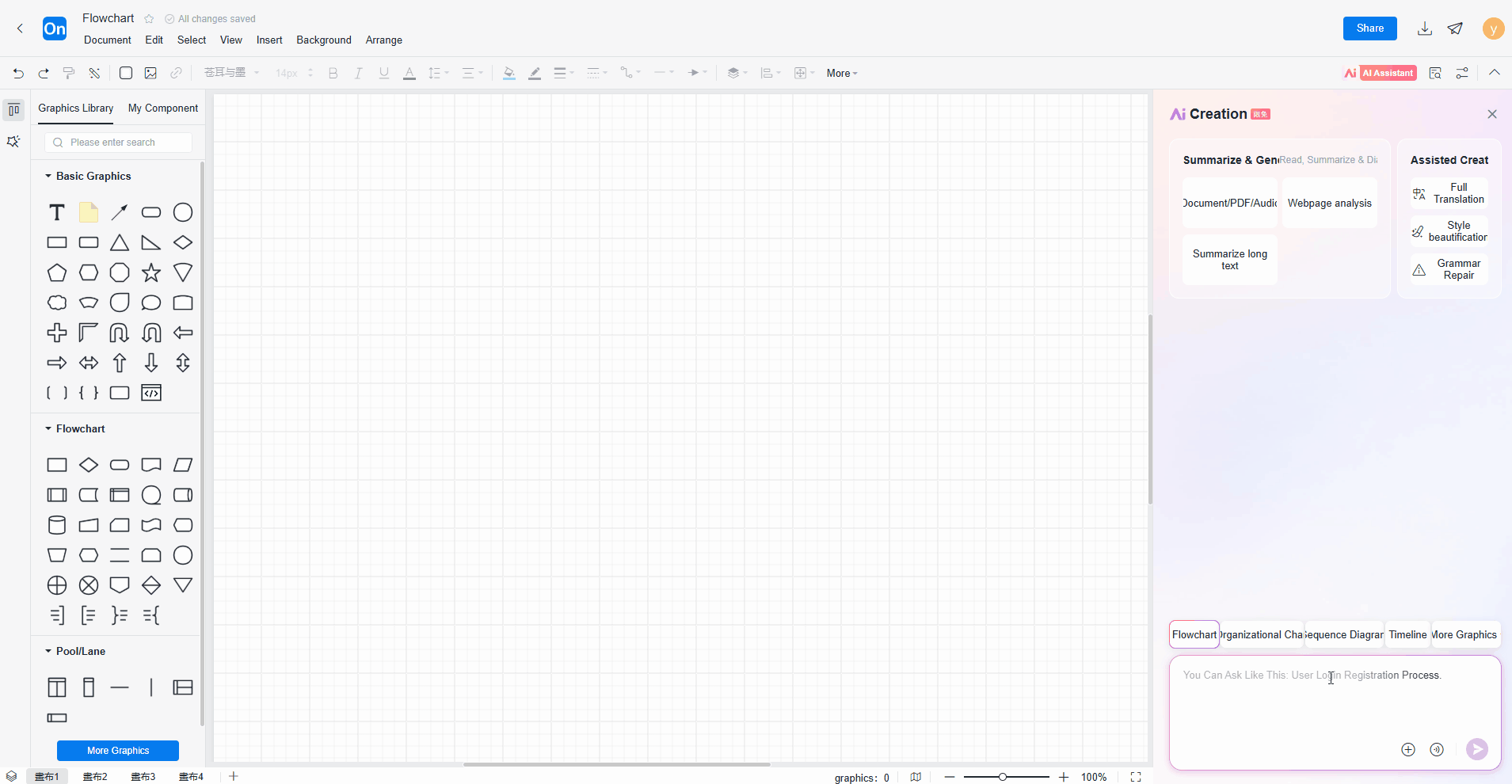This screenshot has height=784, width=1512.
Task: Select the format painter icon
Action: 69,73
